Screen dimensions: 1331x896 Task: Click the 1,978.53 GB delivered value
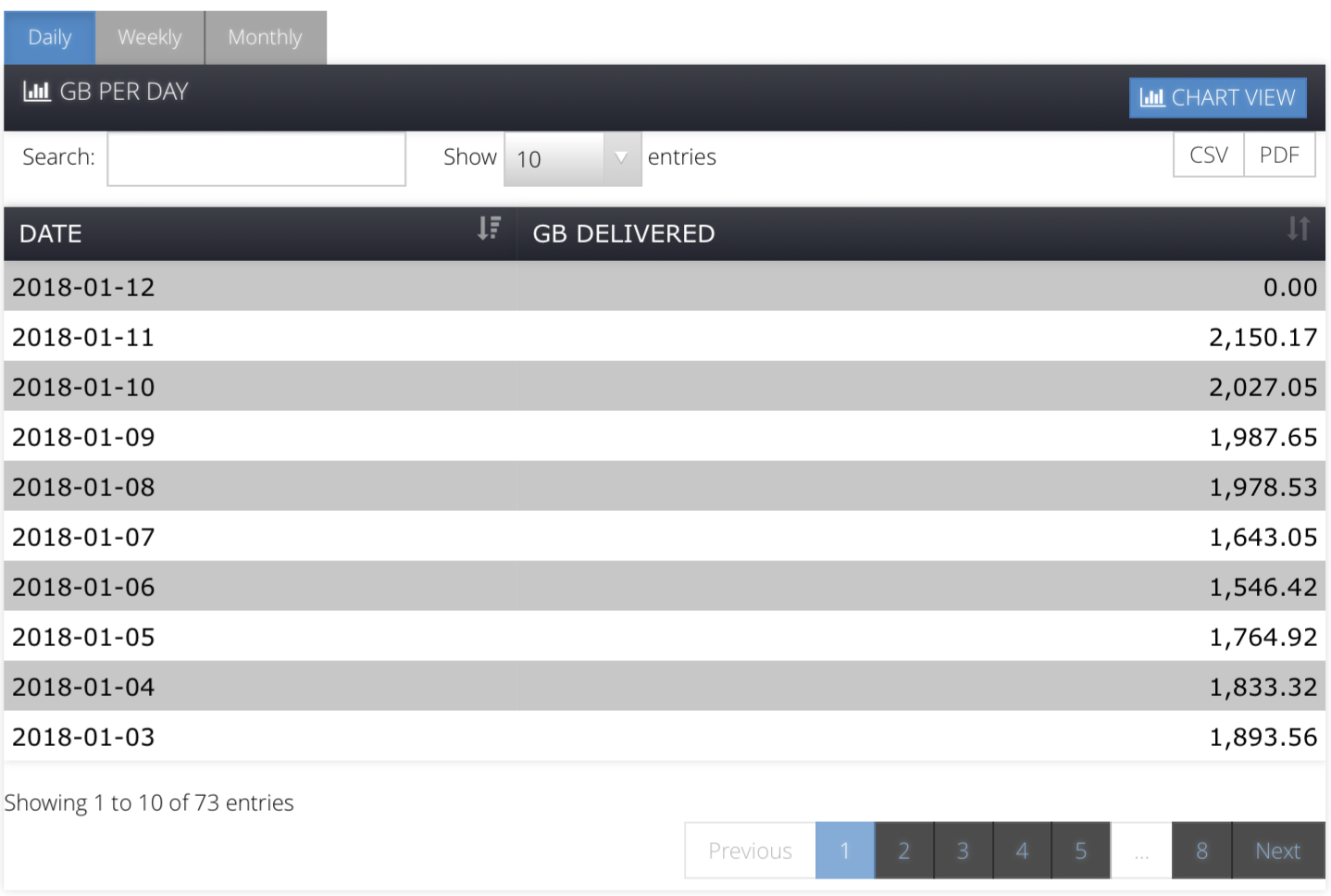pos(1263,487)
